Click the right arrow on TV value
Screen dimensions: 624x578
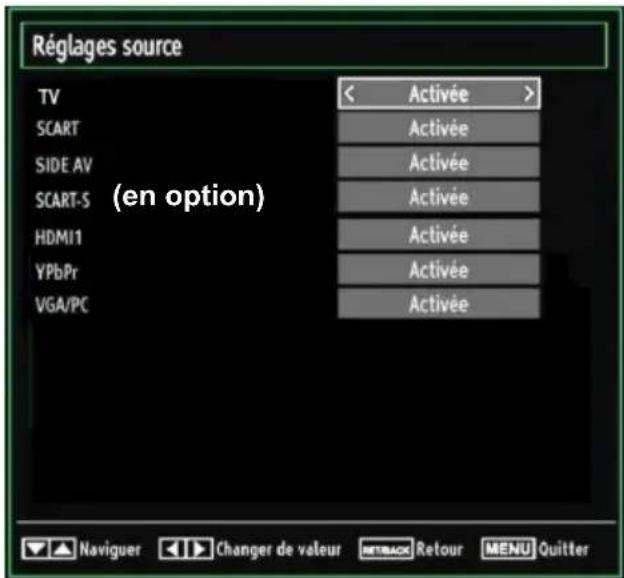click(528, 94)
